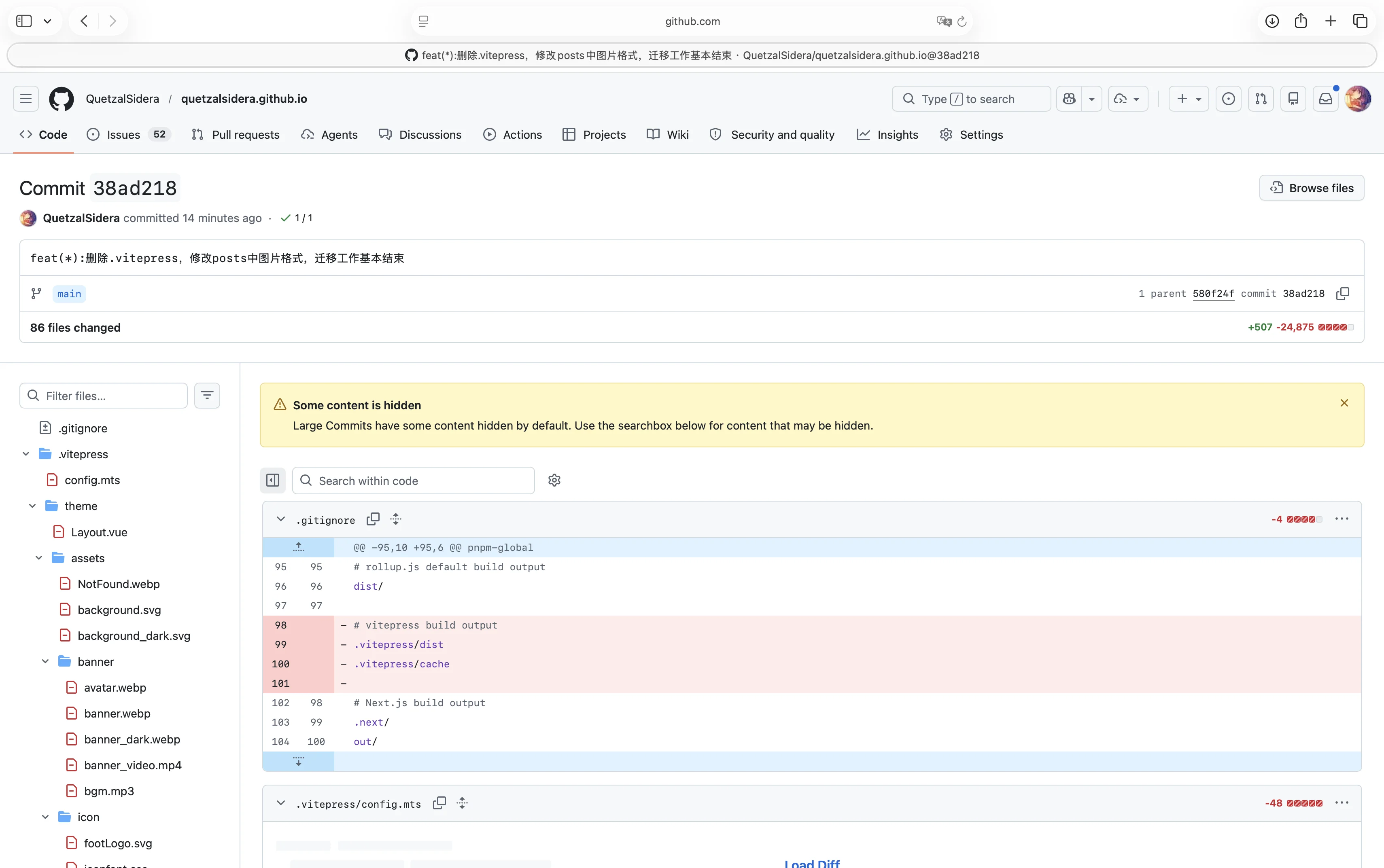
Task: Reload the page in Safari
Action: 962,21
